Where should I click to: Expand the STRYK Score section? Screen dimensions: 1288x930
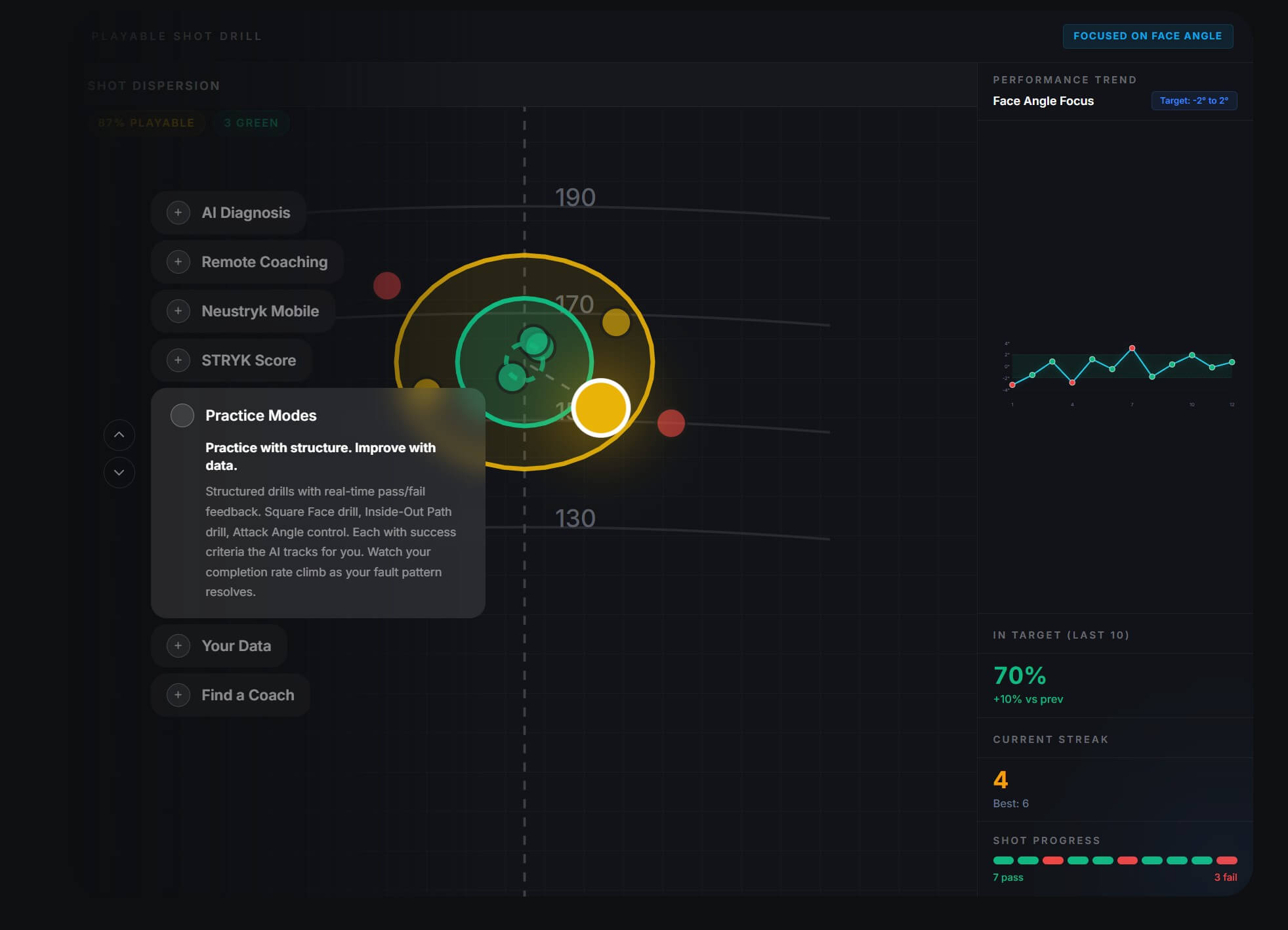248,360
